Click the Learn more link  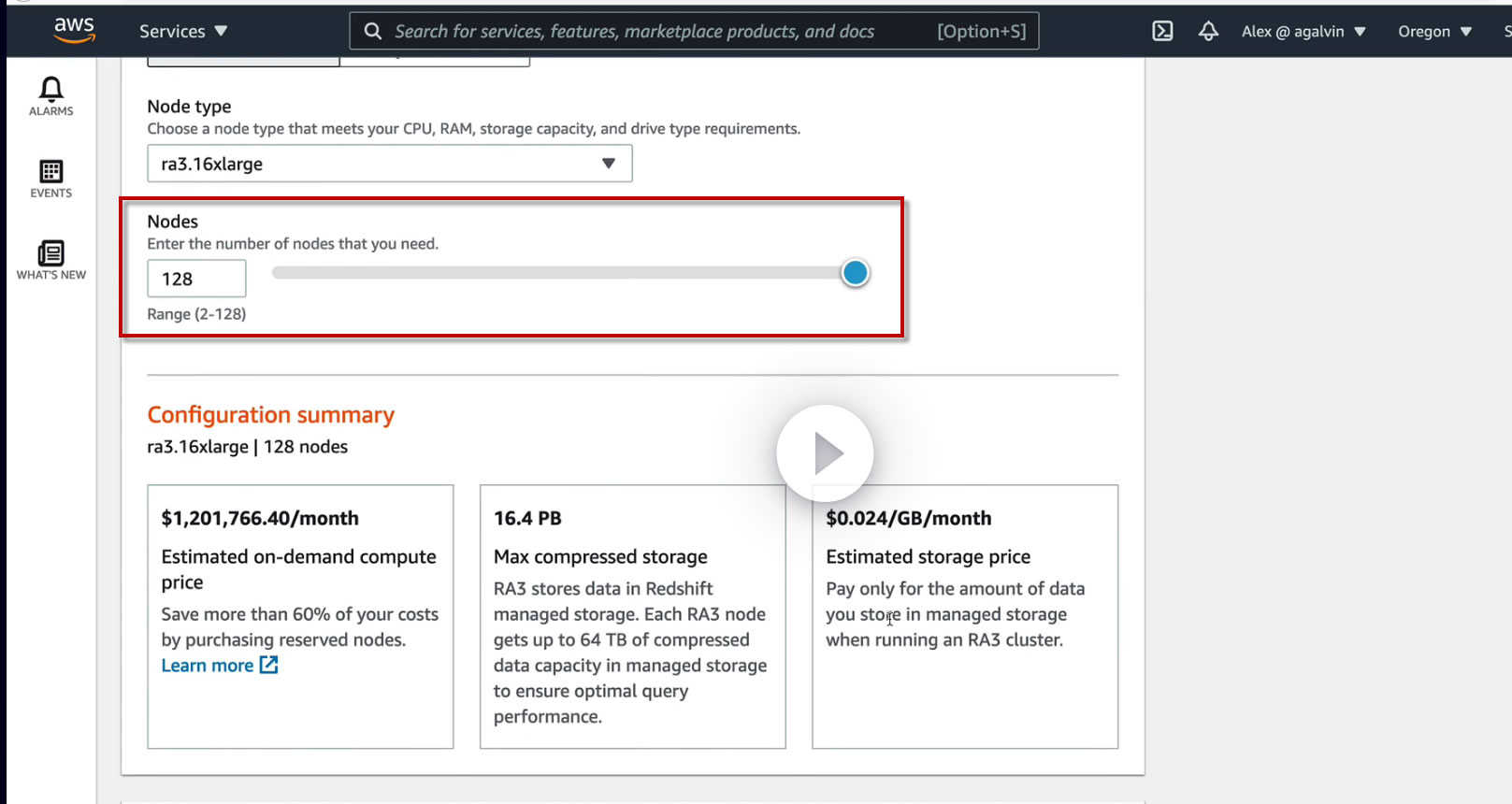click(208, 665)
